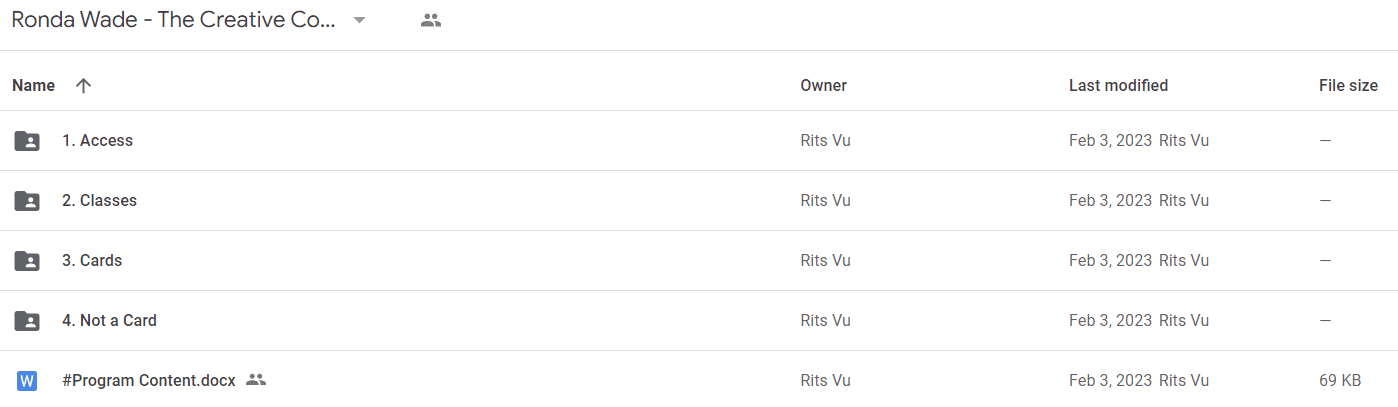
Task: Click the Ronda Wade folder title
Action: pos(174,20)
